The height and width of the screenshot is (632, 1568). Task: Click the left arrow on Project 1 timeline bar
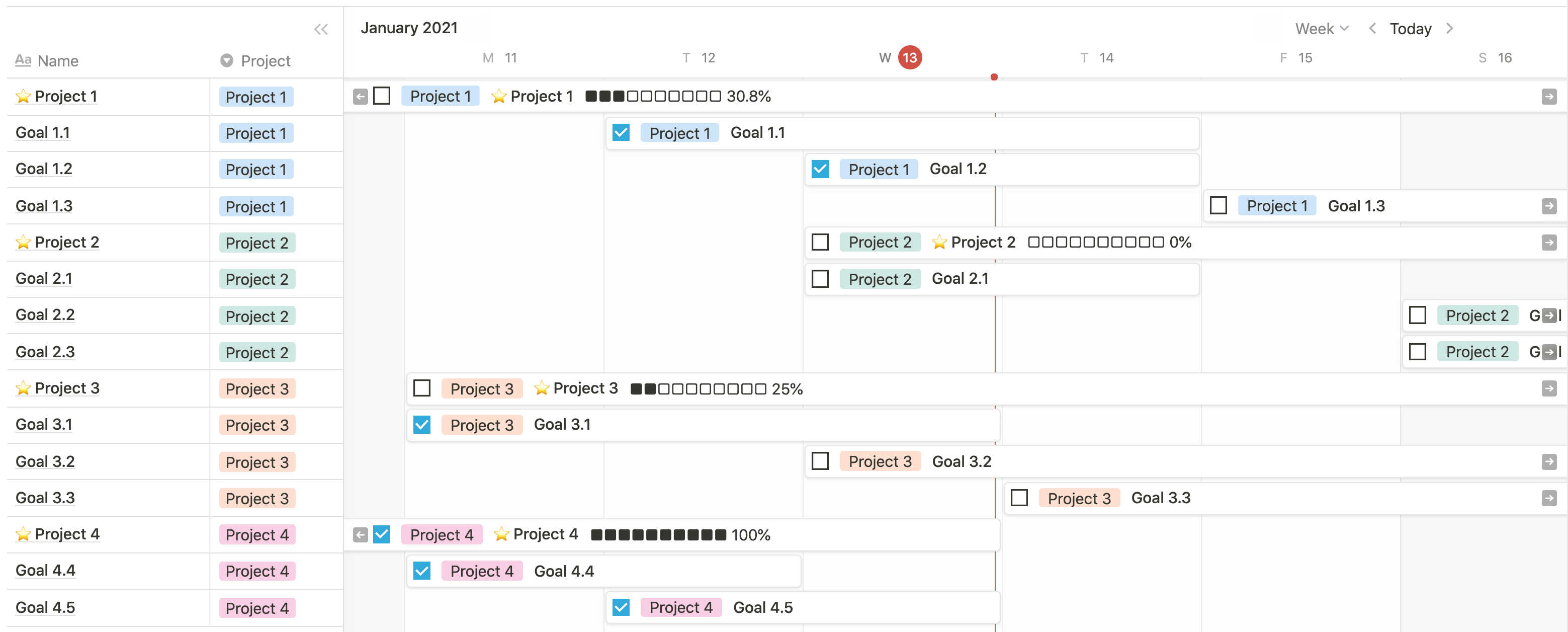[x=361, y=97]
